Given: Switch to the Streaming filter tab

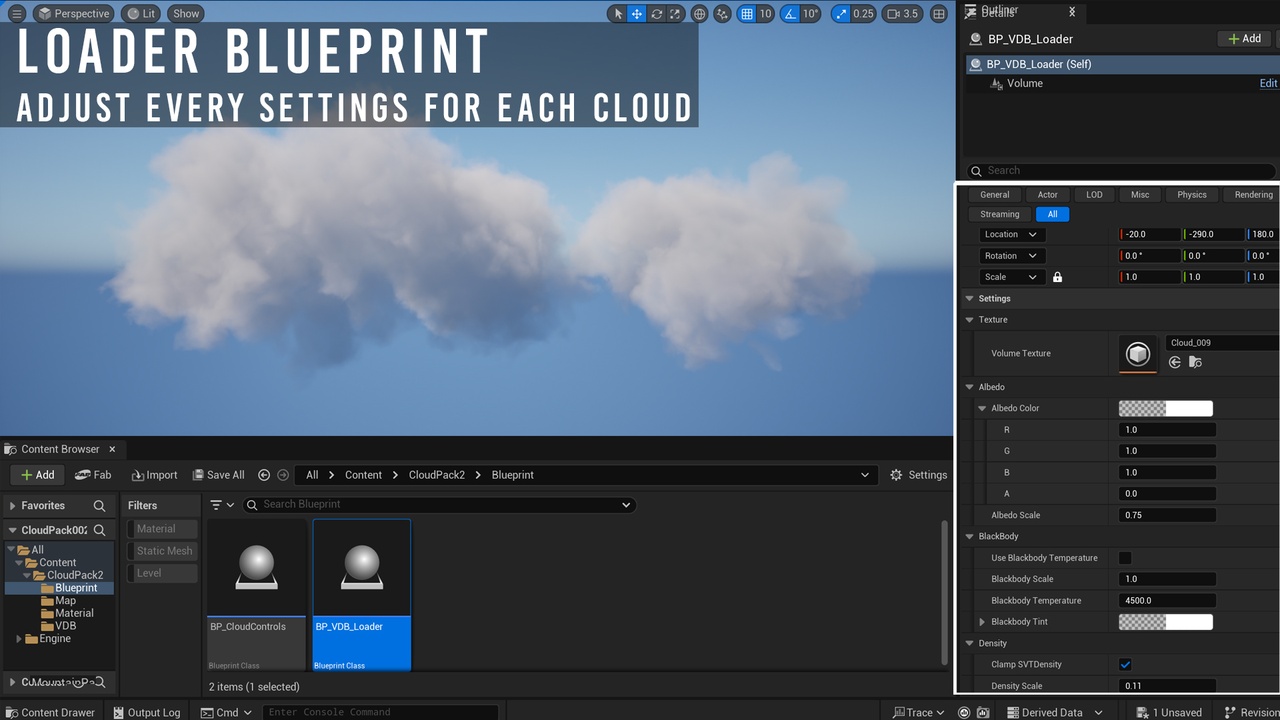Looking at the screenshot, I should tap(1000, 214).
